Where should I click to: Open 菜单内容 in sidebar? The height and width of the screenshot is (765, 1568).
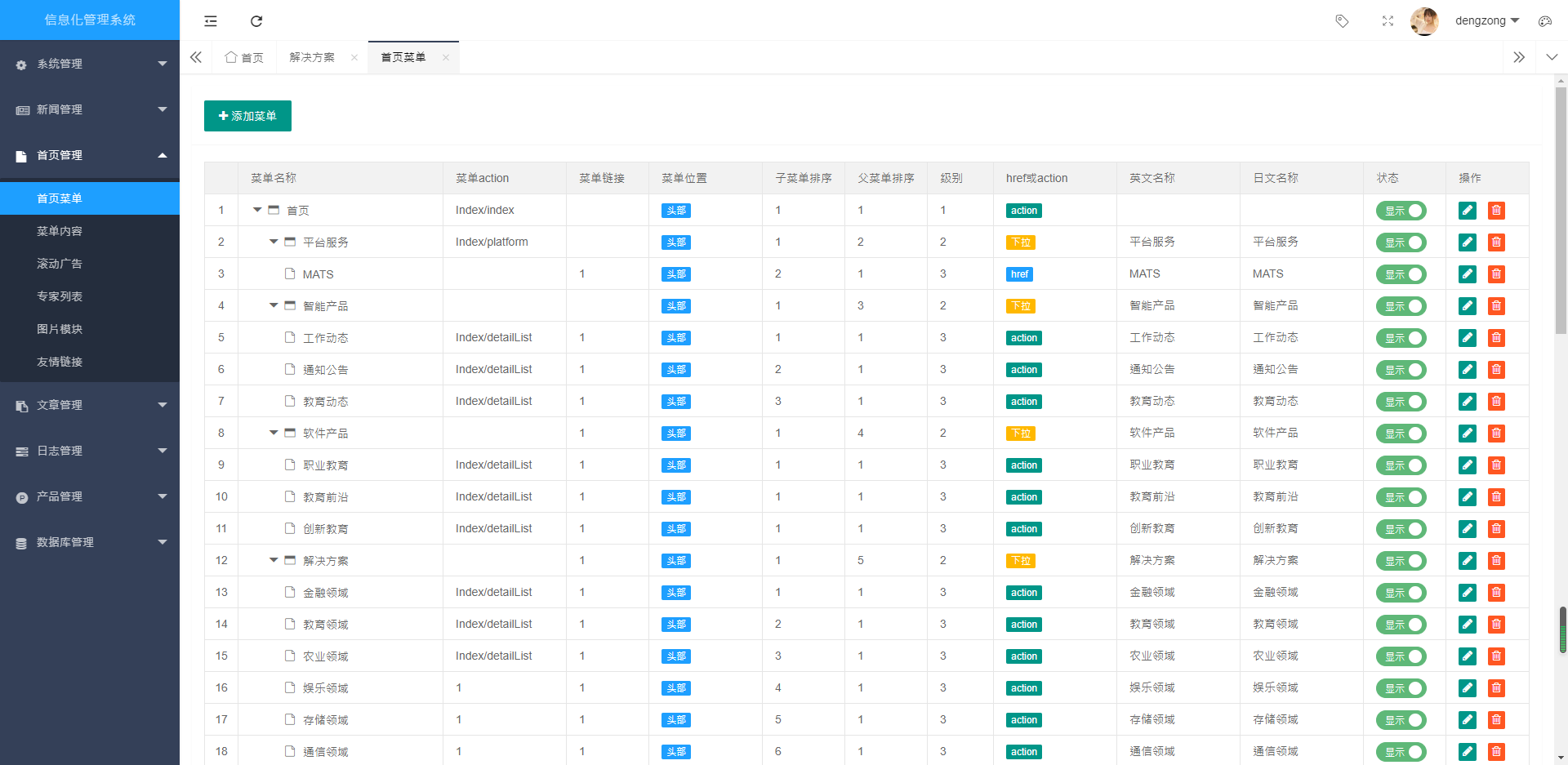coord(90,231)
